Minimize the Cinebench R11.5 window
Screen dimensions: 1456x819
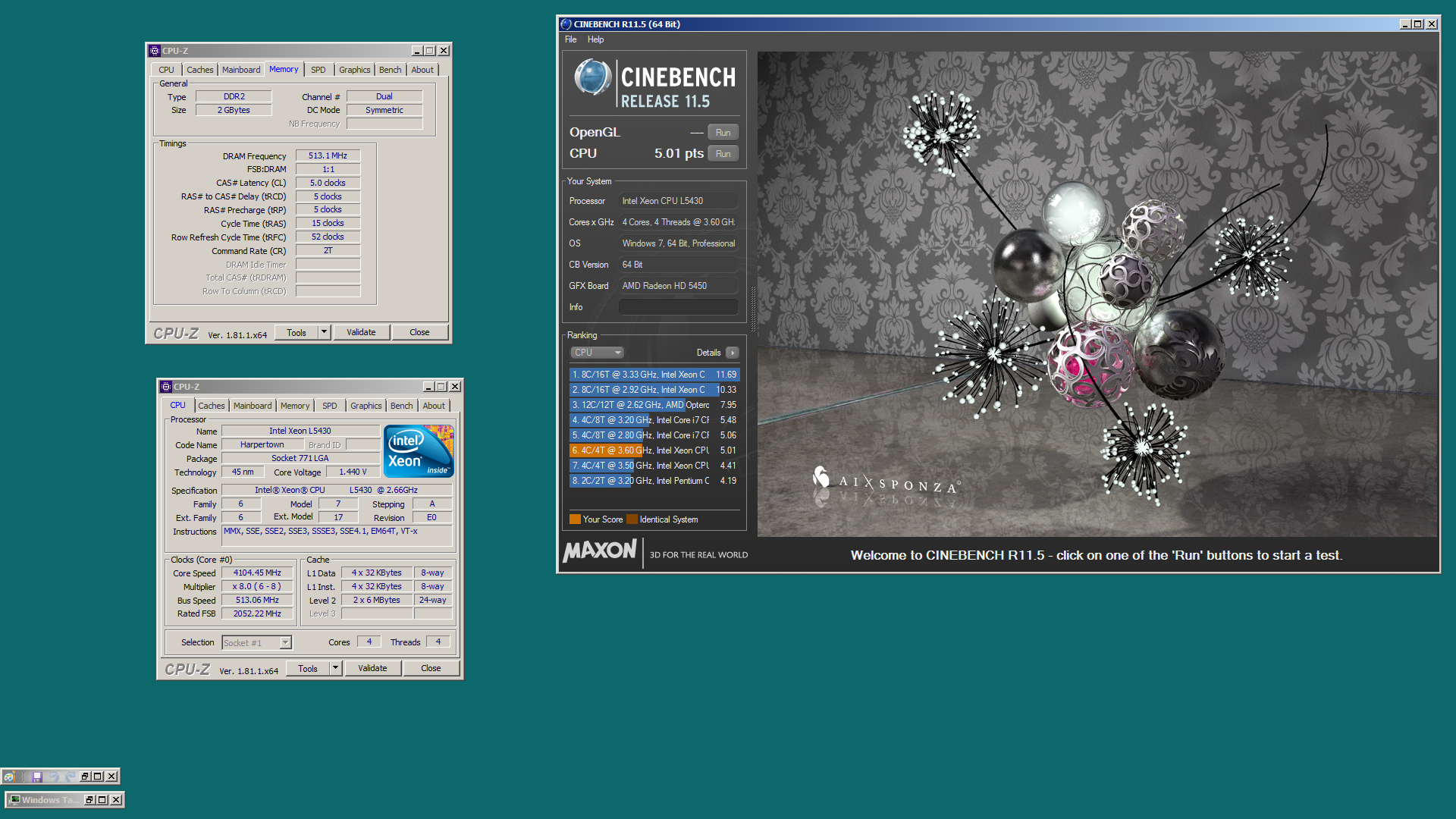[1404, 24]
